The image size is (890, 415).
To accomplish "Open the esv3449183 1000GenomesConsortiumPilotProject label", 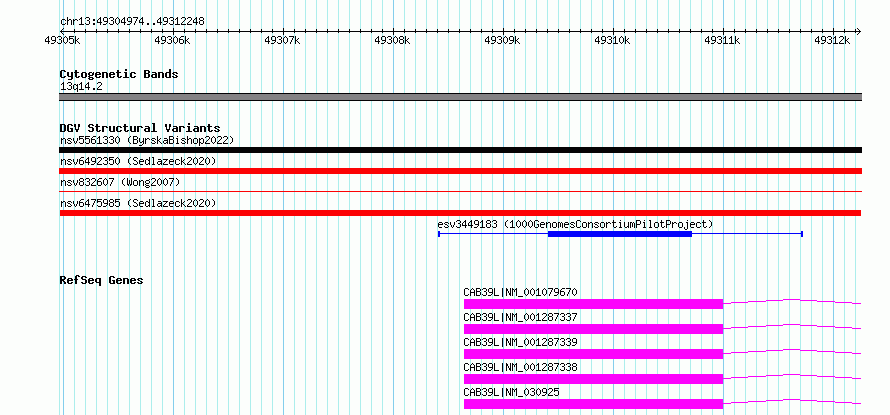I will pyautogui.click(x=575, y=224).
